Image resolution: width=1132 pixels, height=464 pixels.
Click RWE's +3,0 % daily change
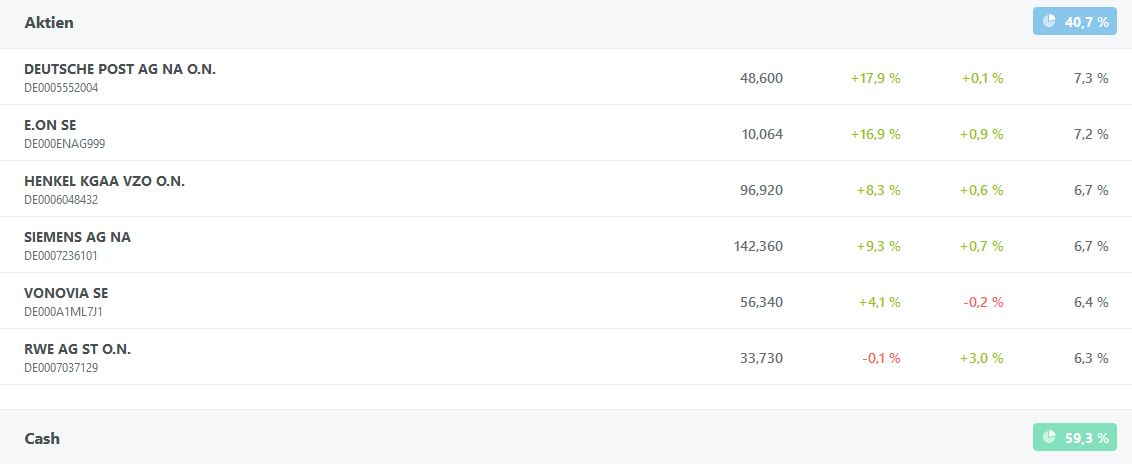[x=982, y=358]
